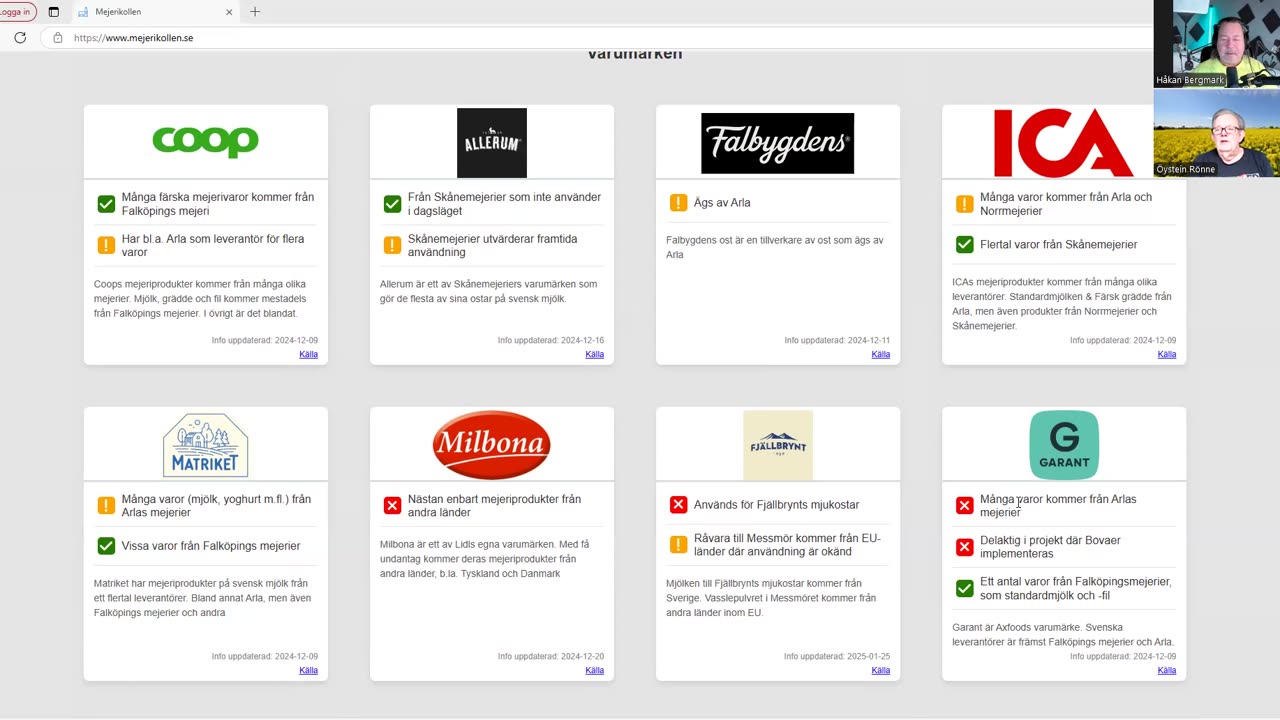Click the Milbona description about Lidls egna varumärken
1280x720 pixels.
coord(485,559)
